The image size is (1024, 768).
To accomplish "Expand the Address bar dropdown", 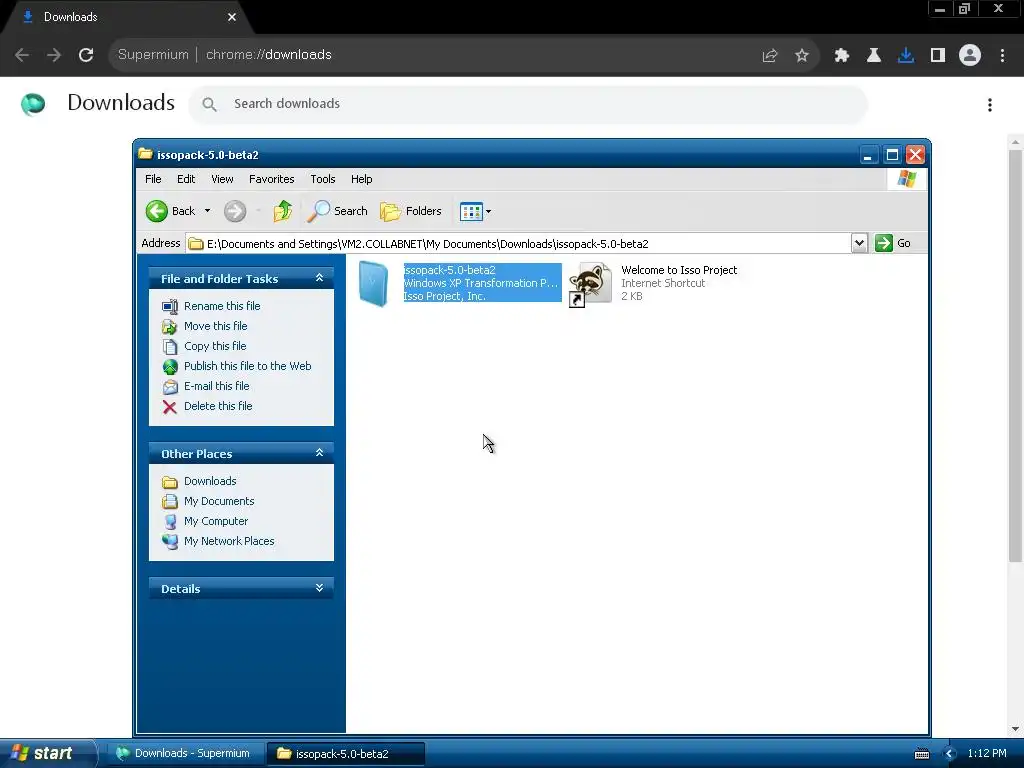I will (x=859, y=244).
